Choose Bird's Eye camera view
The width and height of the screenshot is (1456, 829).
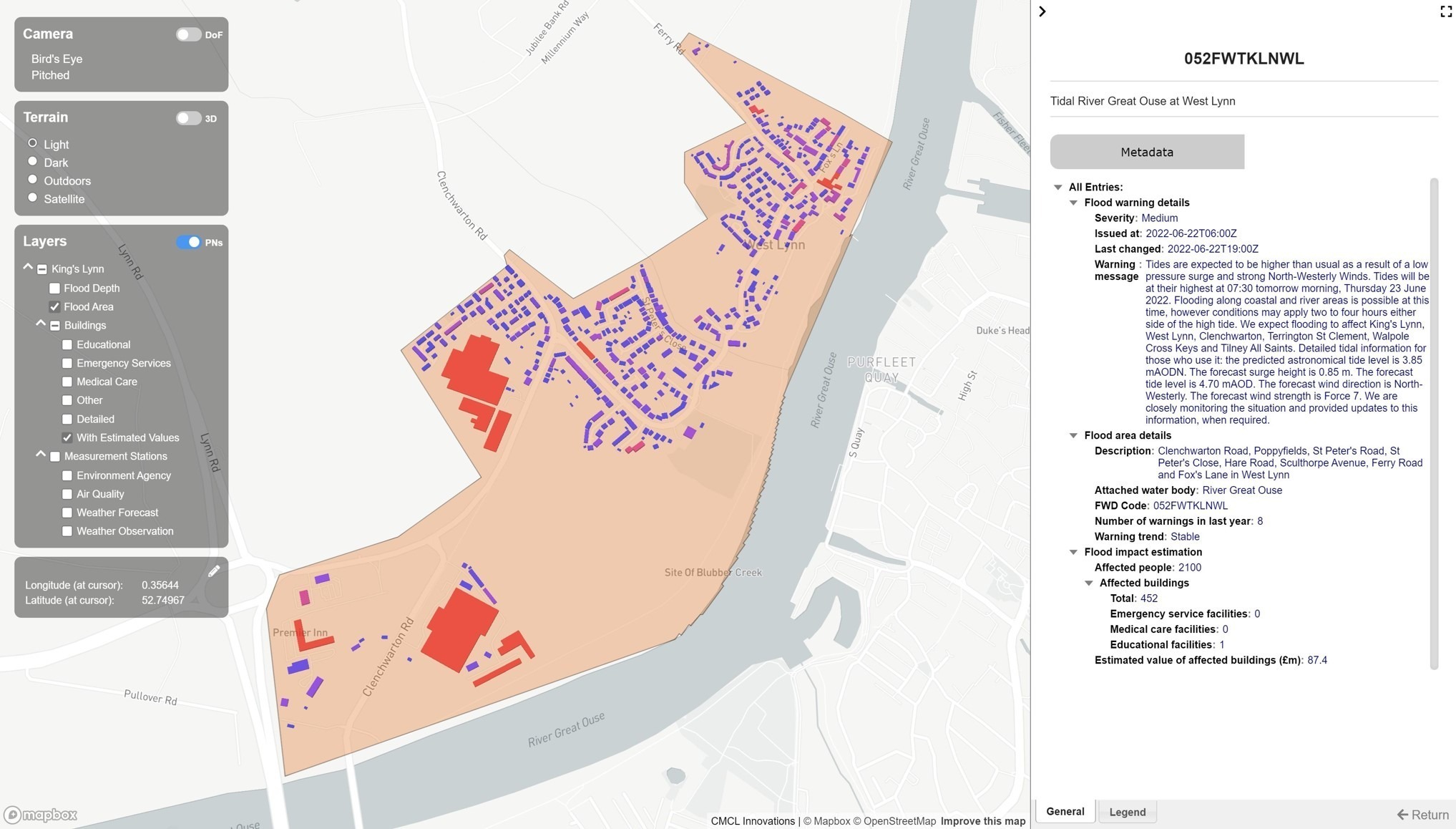pos(57,59)
